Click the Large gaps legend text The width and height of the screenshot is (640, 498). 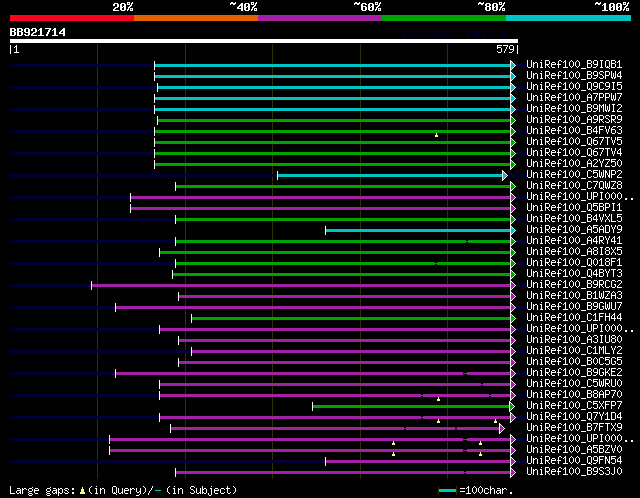(x=42, y=490)
